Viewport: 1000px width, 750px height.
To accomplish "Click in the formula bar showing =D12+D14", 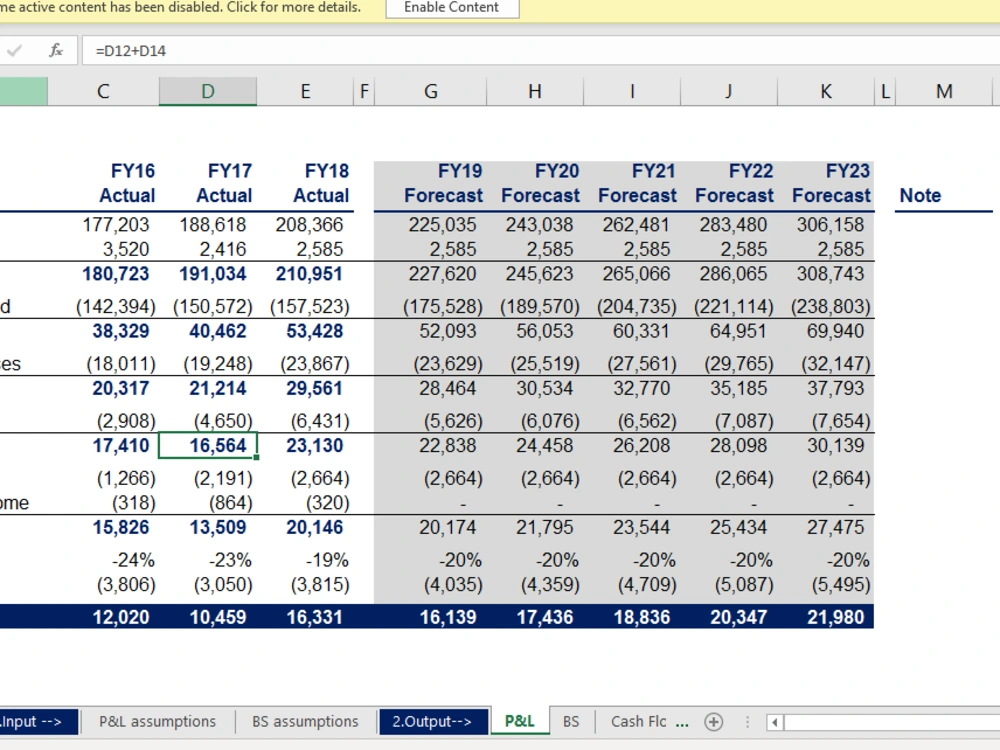I will pyautogui.click(x=541, y=50).
